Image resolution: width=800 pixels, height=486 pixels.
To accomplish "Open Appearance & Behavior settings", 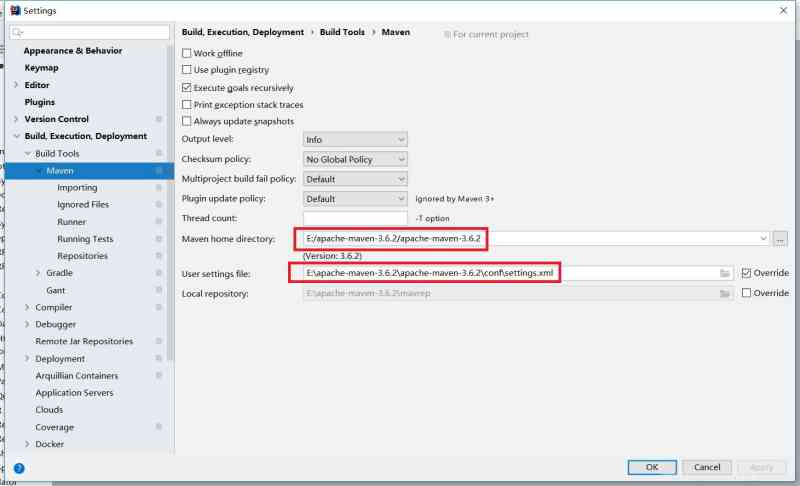I will pyautogui.click(x=73, y=50).
